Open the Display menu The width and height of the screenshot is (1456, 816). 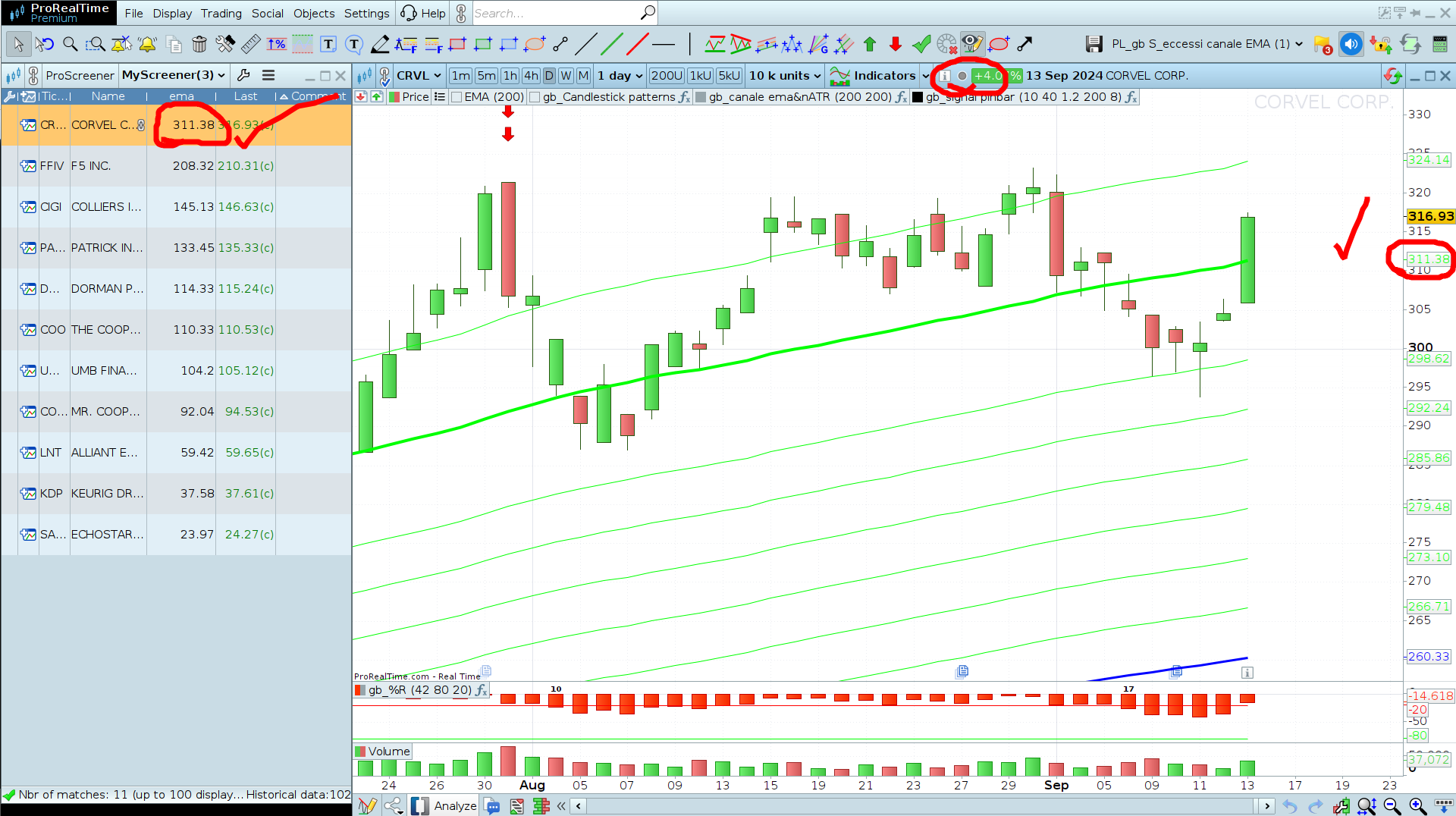point(172,13)
